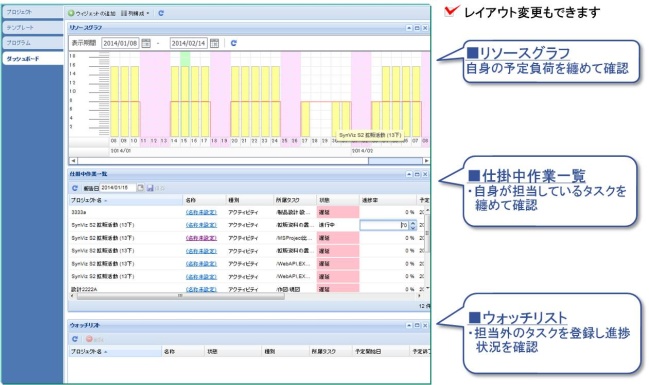This screenshot has height=385, width=649.
Task: Refresh the 仕掛中作業一覧 work list
Action: tap(75, 188)
